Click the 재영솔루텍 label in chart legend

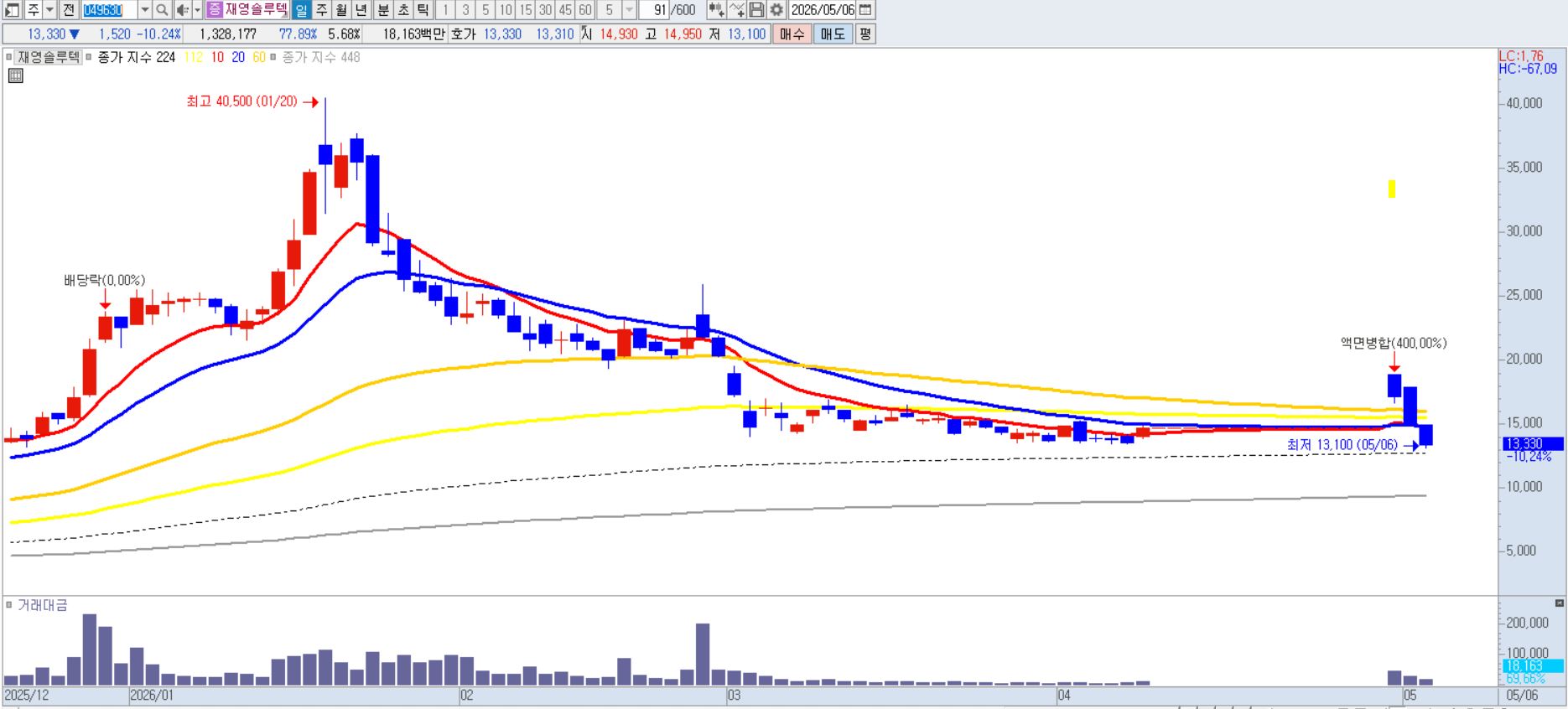49,57
